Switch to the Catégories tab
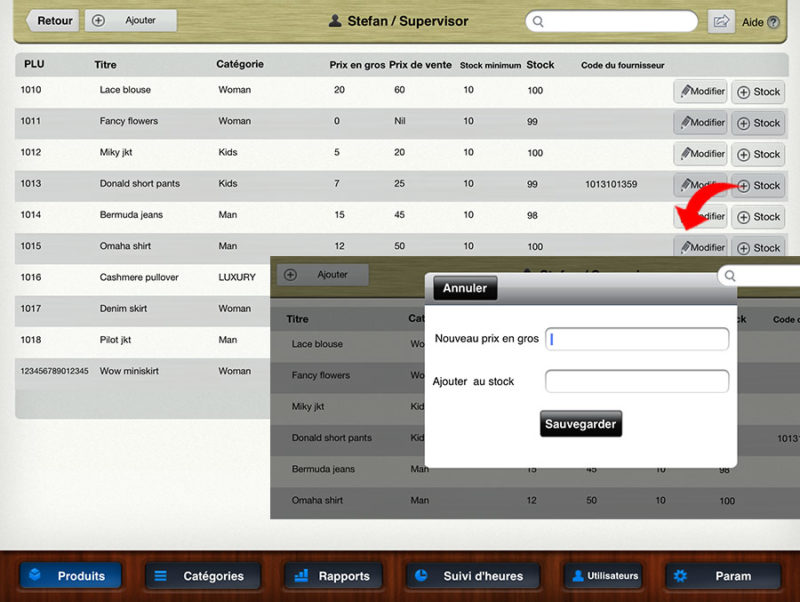The height and width of the screenshot is (602, 800). [203, 576]
